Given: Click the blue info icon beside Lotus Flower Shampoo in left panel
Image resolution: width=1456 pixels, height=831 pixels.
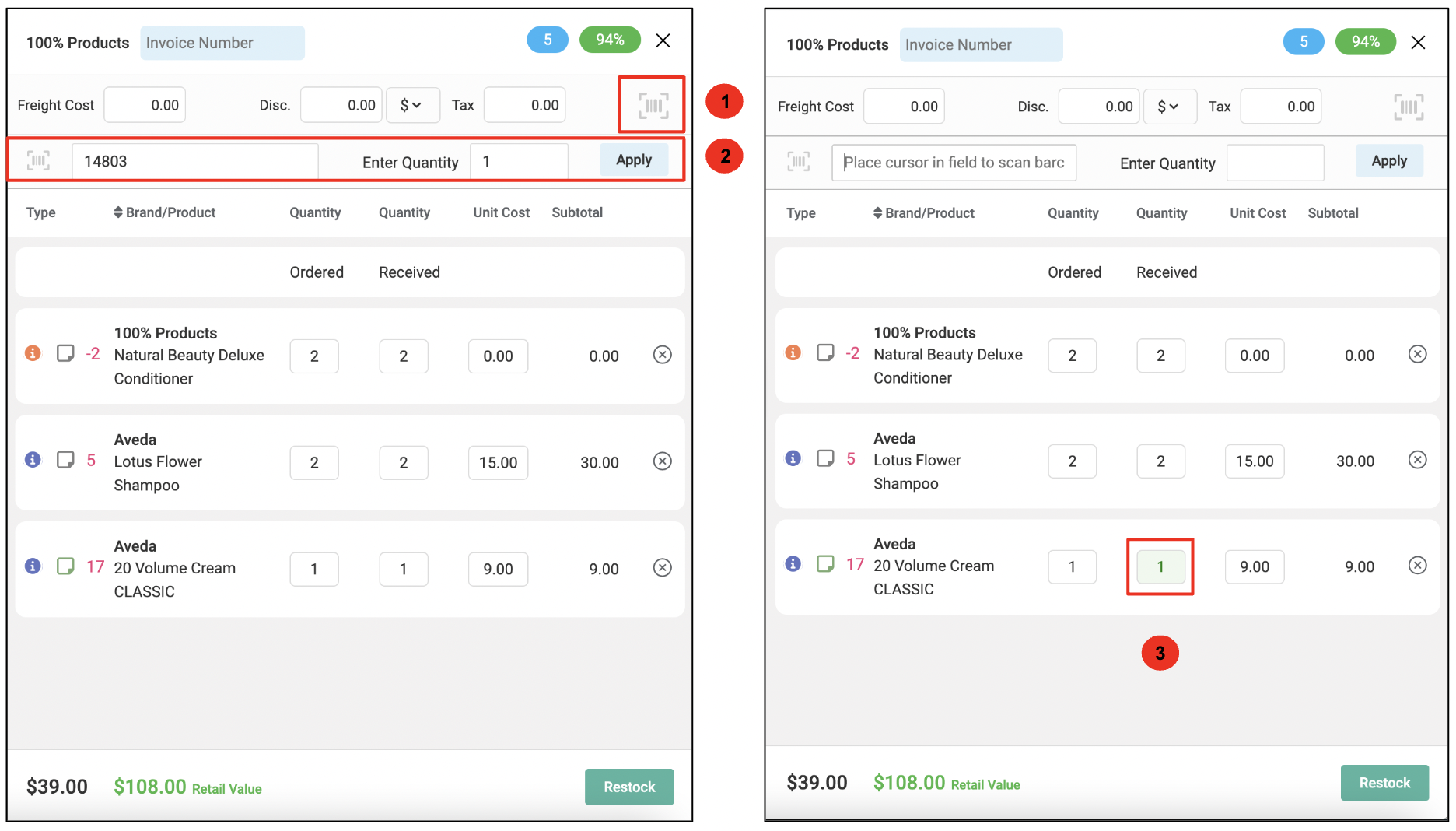Looking at the screenshot, I should coord(33,460).
